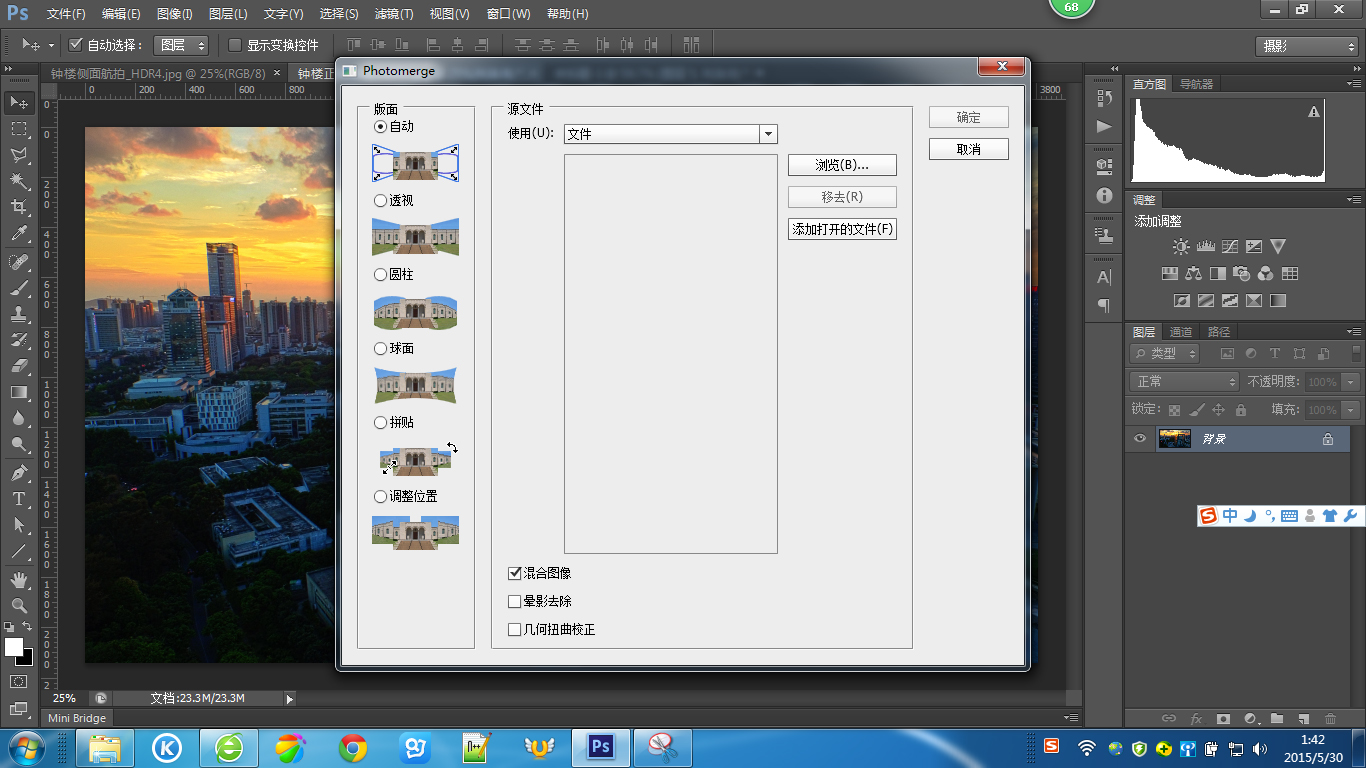The image size is (1366, 768).
Task: Select the Eraser tool
Action: [19, 366]
